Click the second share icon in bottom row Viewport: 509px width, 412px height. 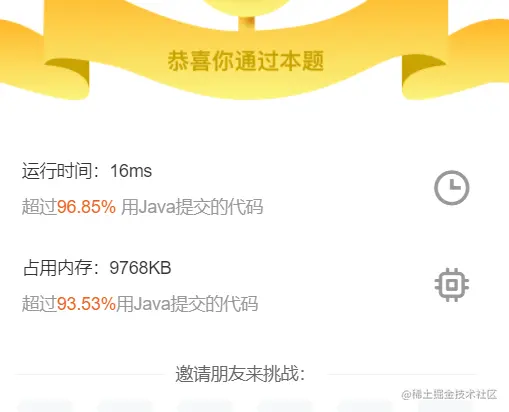point(125,406)
